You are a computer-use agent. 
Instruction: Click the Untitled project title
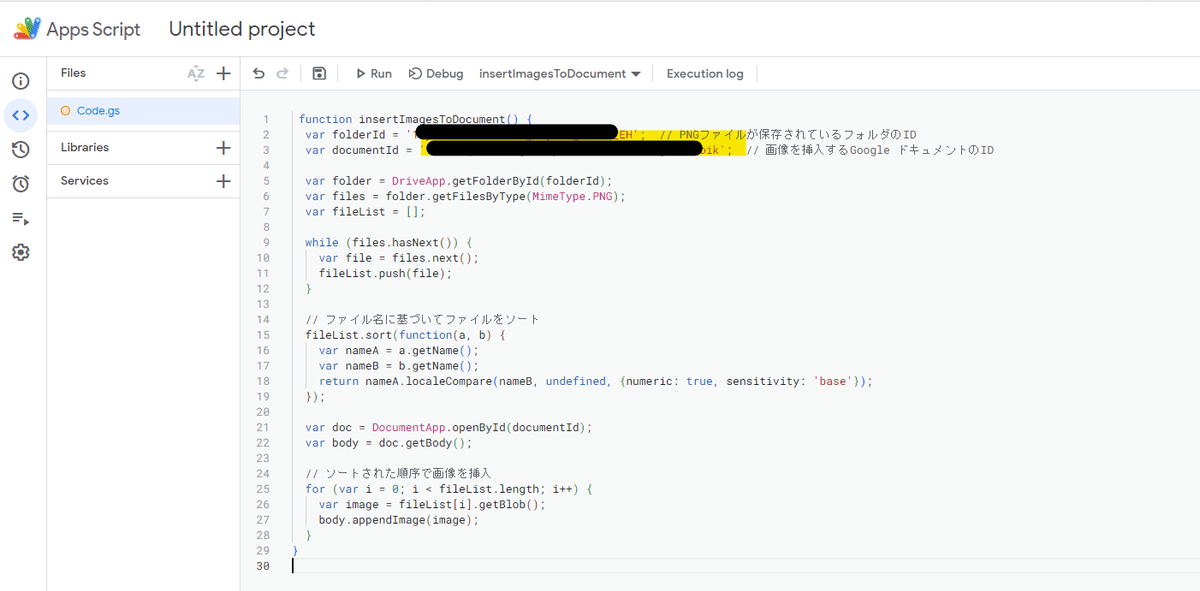tap(242, 29)
